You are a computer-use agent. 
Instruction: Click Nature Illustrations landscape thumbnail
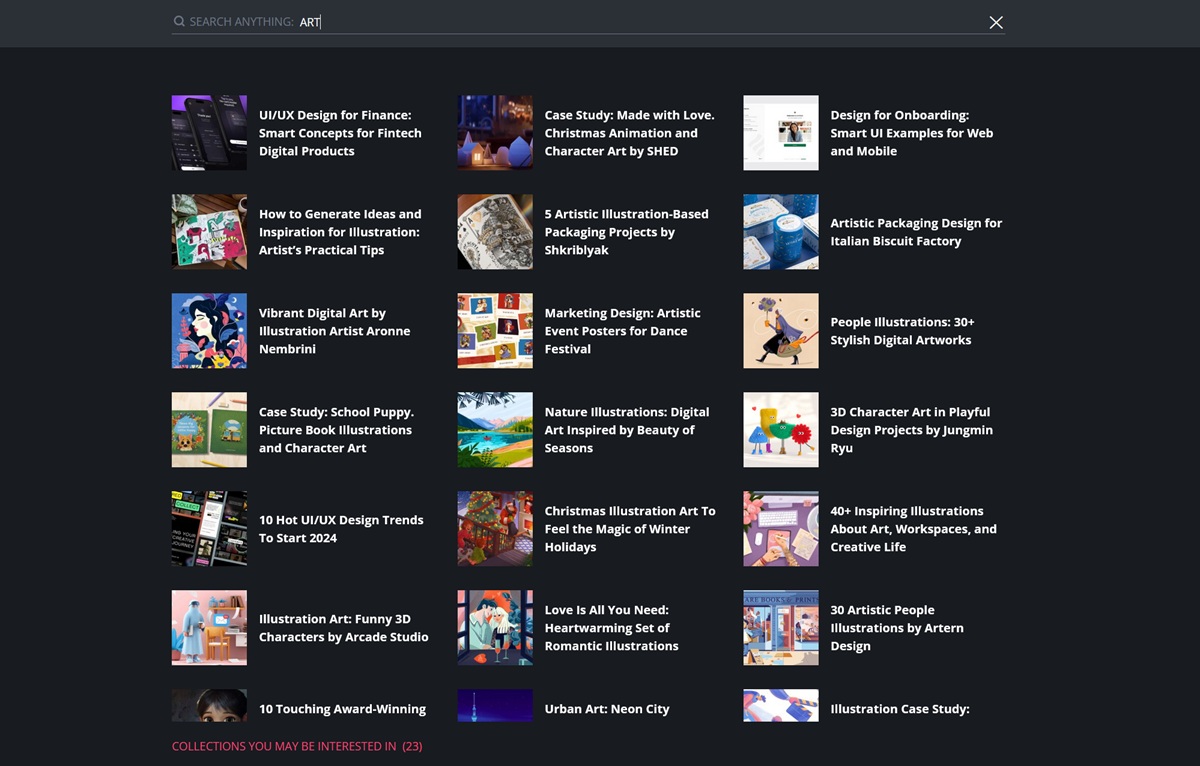[x=495, y=430]
